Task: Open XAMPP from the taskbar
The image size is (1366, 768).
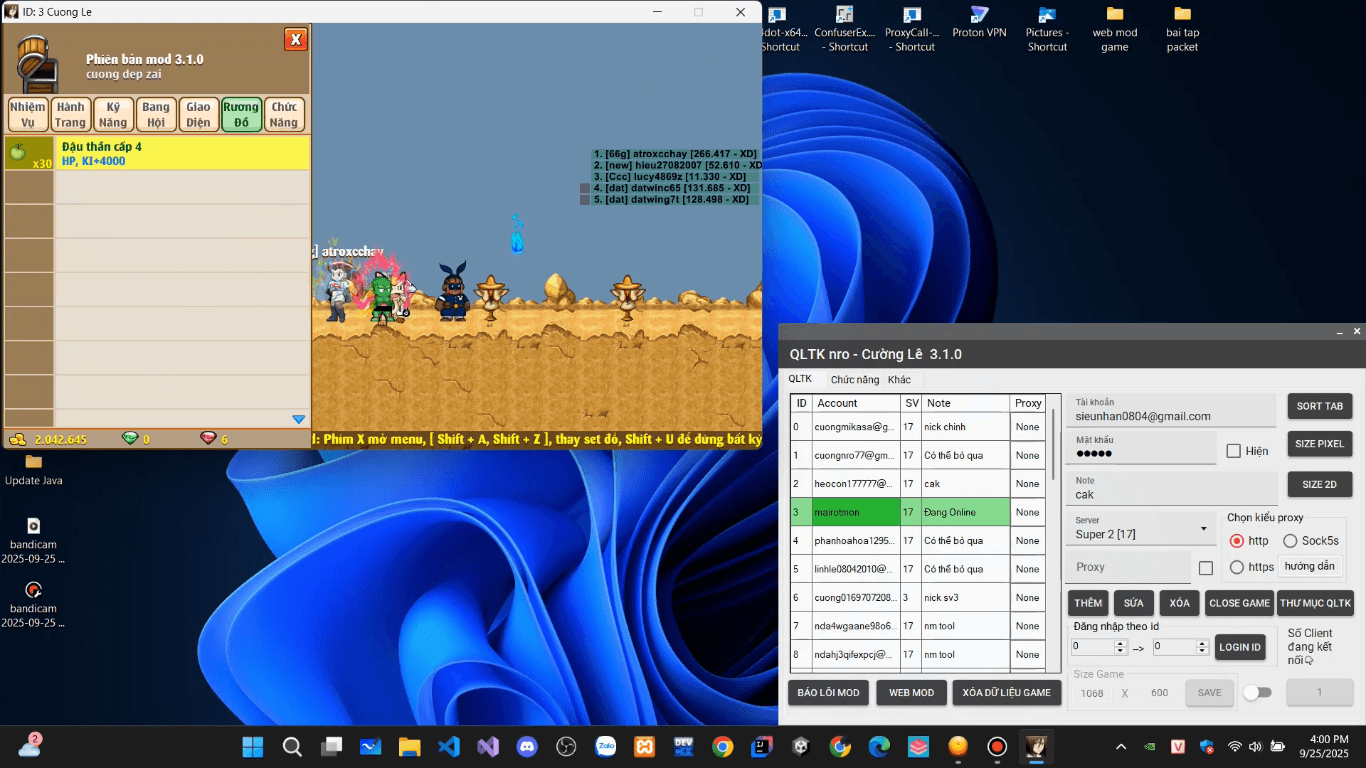Action: [644, 747]
